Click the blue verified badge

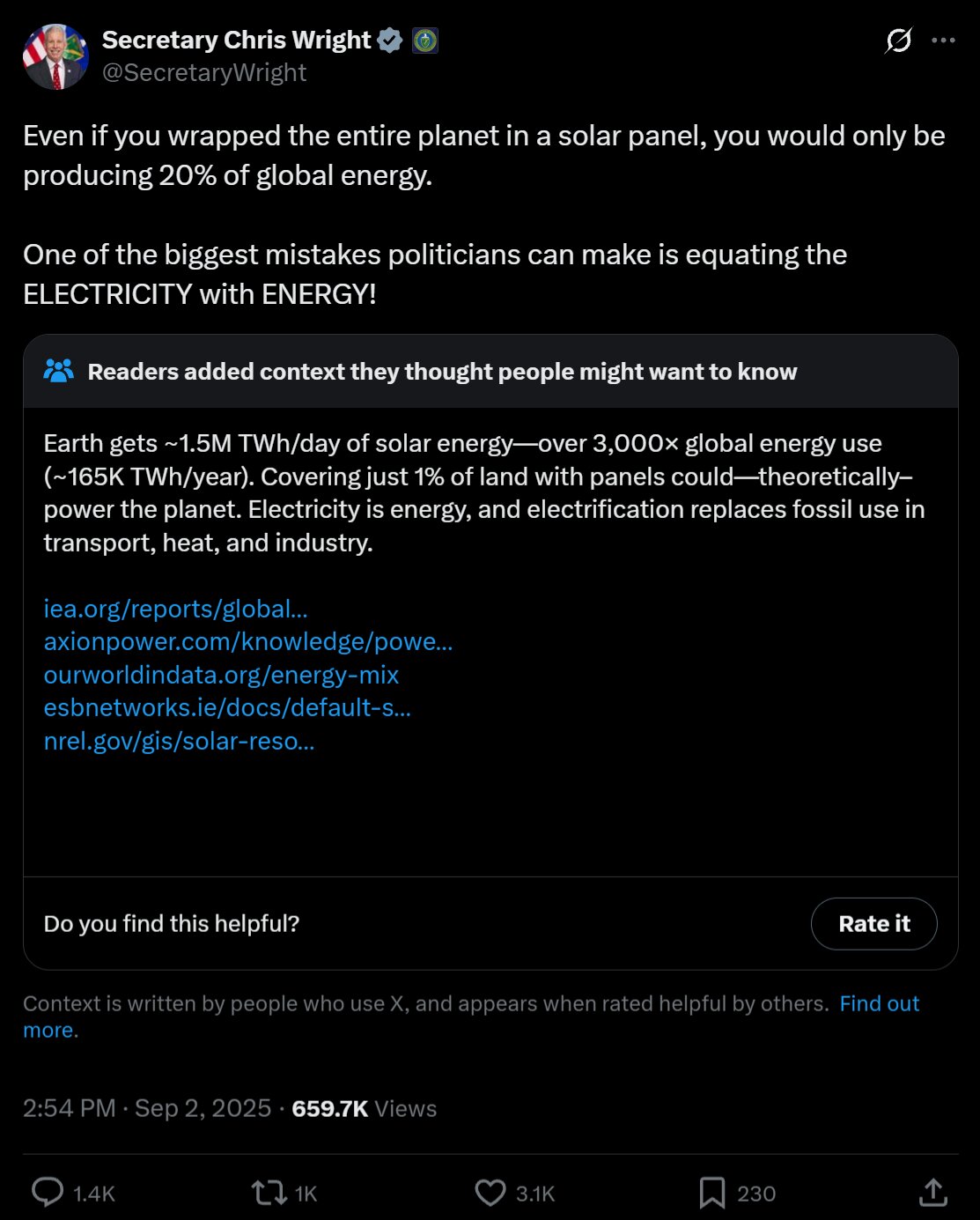[x=390, y=40]
